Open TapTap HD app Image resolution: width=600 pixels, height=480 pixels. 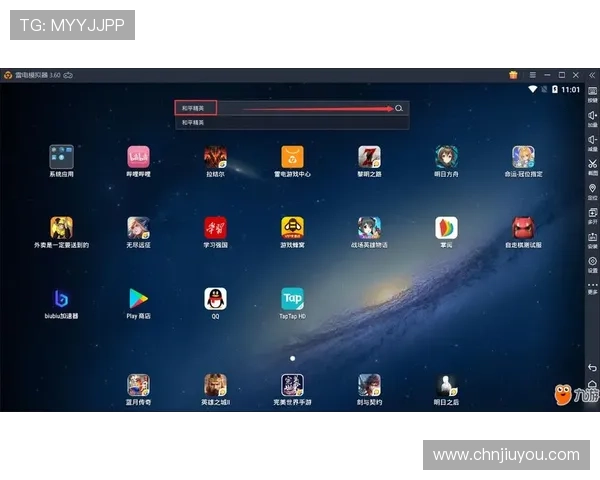pos(292,298)
